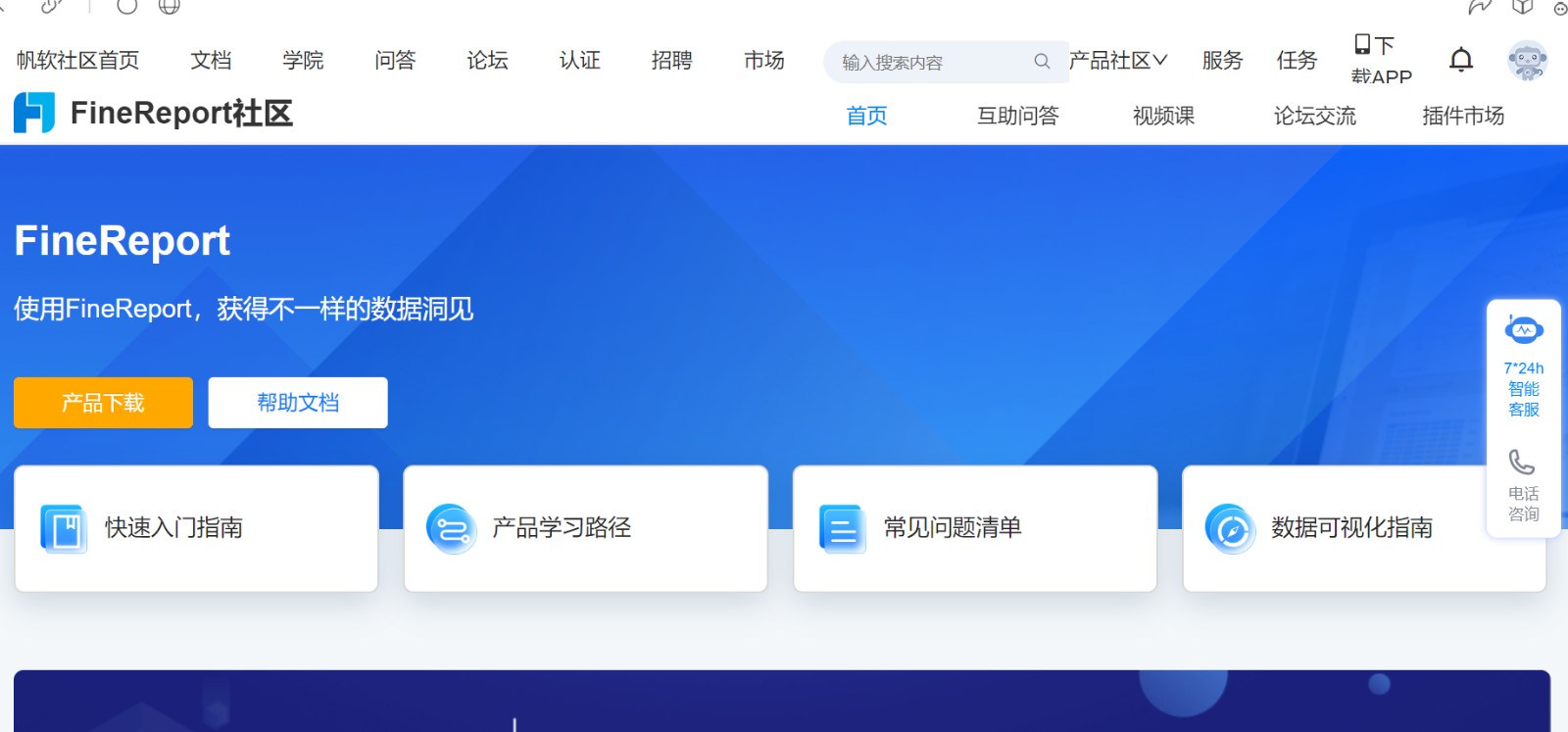
Task: Click the 帮助文档 button
Action: tap(298, 403)
